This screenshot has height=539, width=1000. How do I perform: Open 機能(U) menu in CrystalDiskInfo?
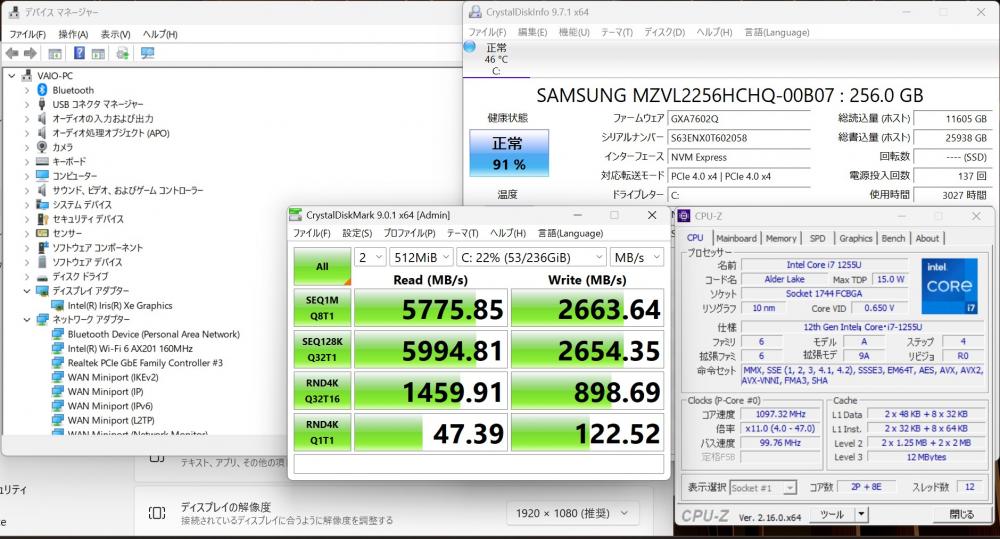pos(574,32)
